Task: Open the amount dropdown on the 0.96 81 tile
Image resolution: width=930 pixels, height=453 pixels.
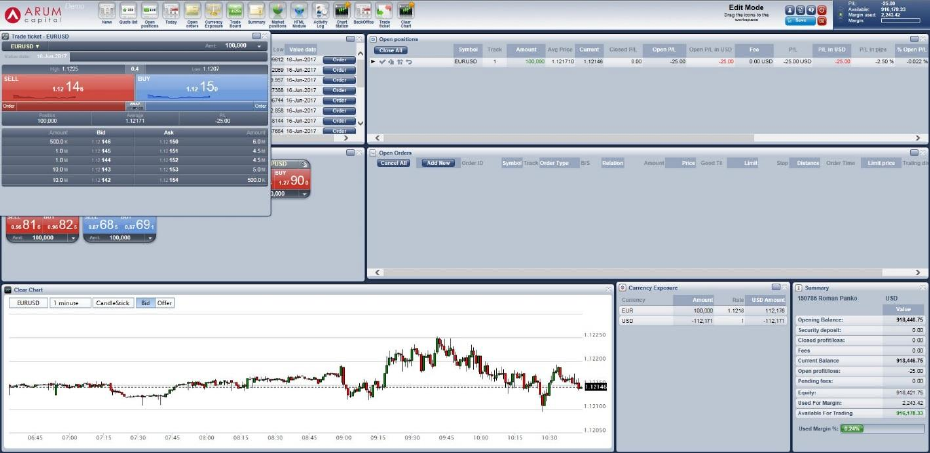Action: pos(74,238)
